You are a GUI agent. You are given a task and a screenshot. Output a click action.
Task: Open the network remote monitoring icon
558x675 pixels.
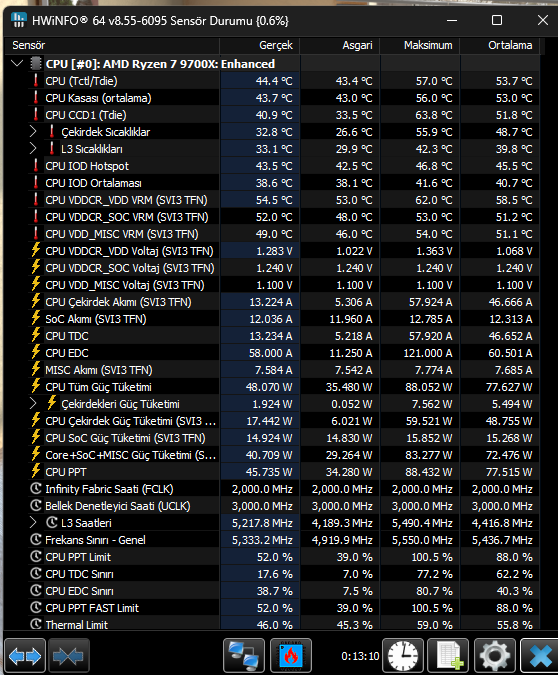(244, 656)
